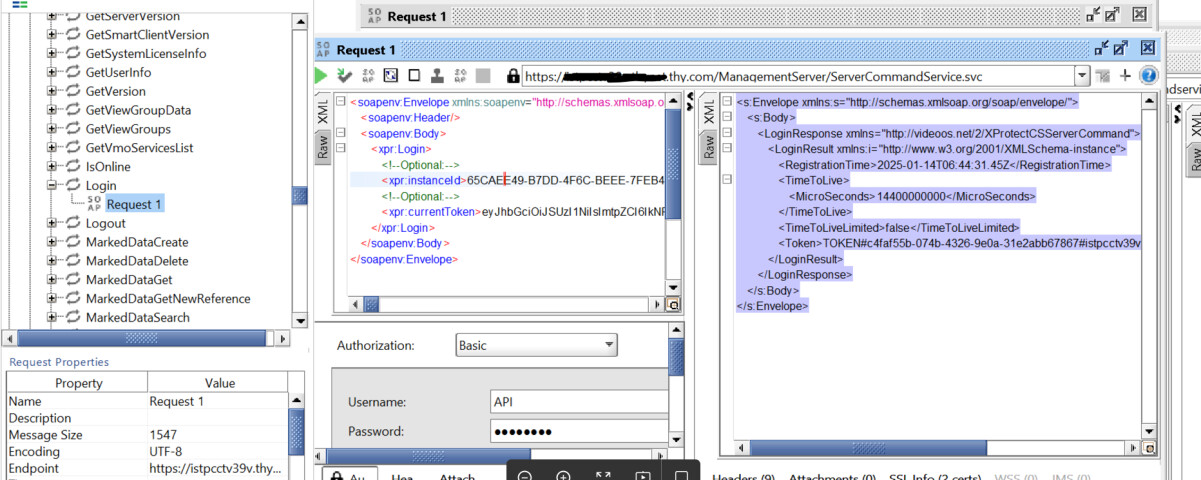The width and height of the screenshot is (1201, 480).
Task: Click the help question mark icon
Action: pyautogui.click(x=1148, y=76)
